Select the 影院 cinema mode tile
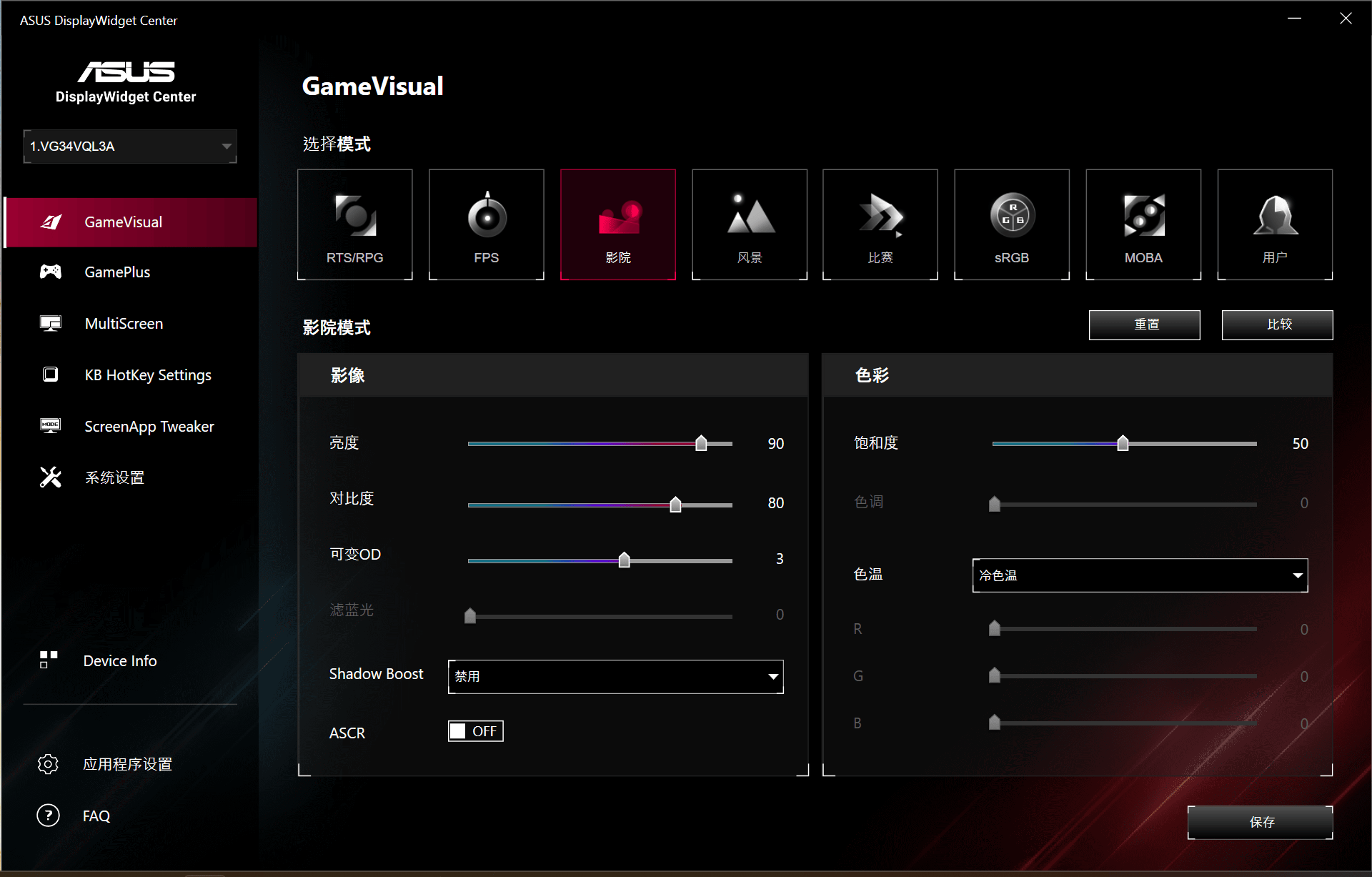 click(x=618, y=224)
